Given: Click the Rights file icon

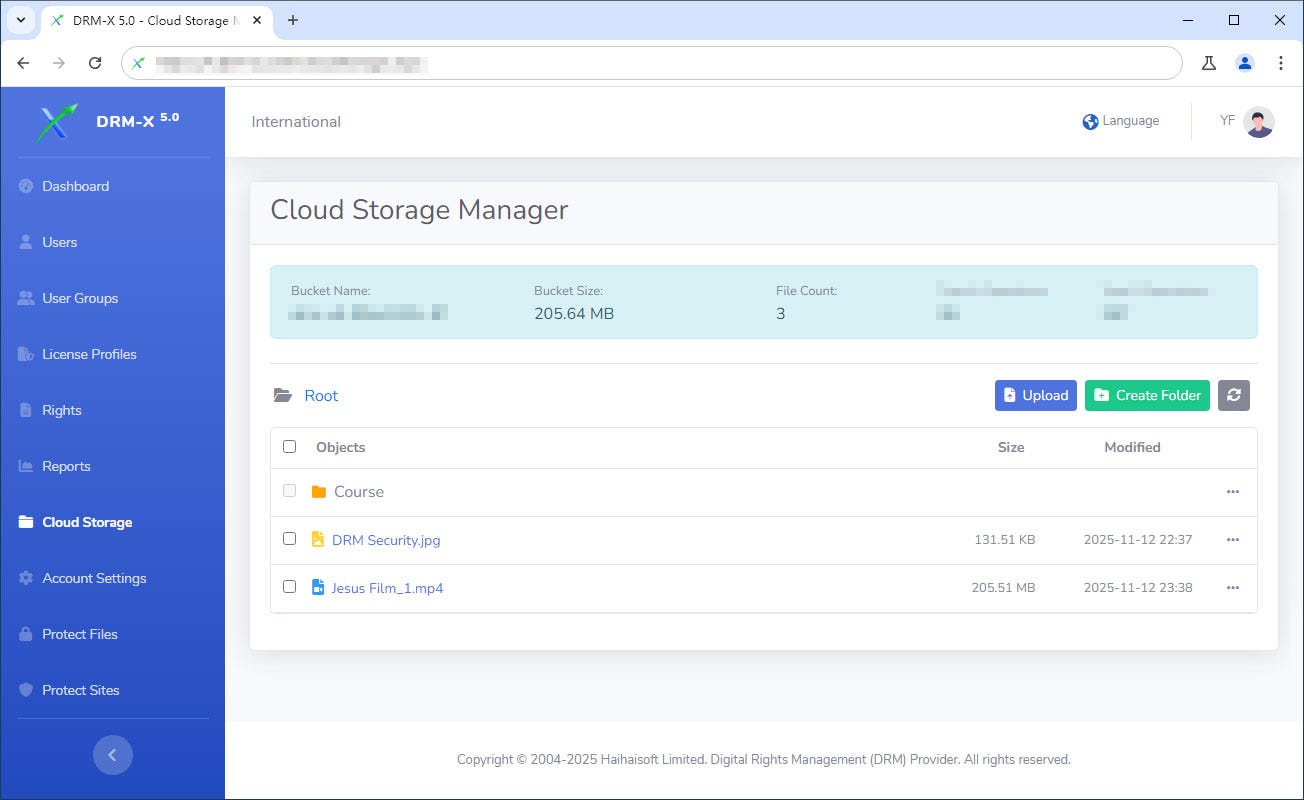Looking at the screenshot, I should tap(26, 410).
